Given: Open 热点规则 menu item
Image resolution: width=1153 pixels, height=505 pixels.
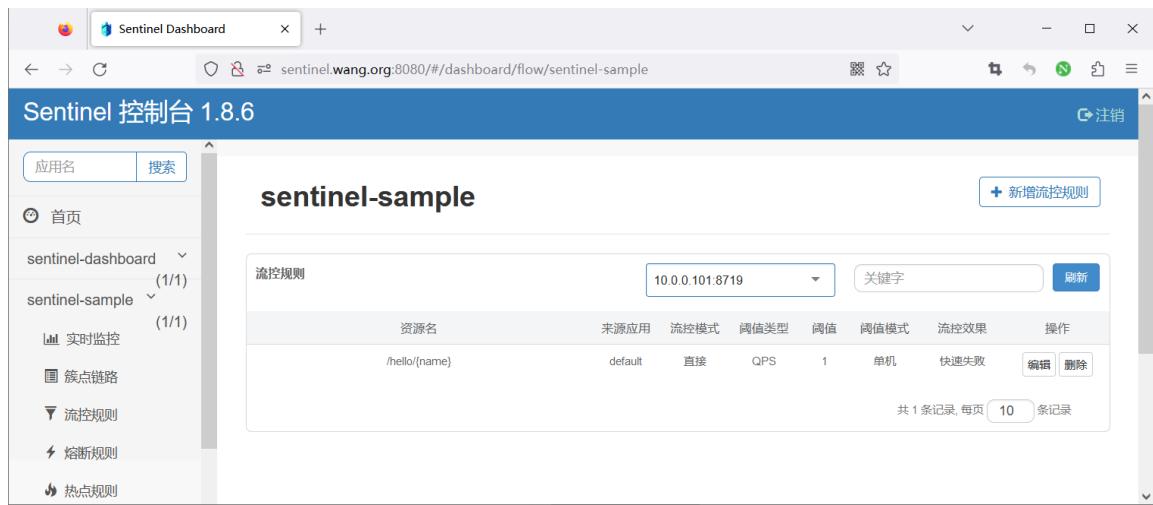Looking at the screenshot, I should pyautogui.click(x=91, y=491).
